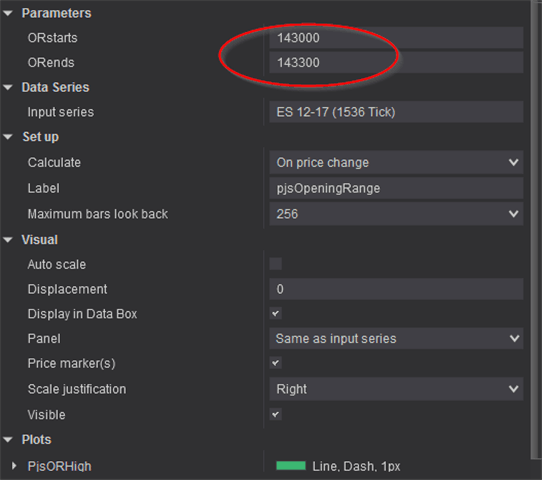The image size is (542, 480).
Task: Open Maximum bars look back dropdown
Action: point(396,214)
